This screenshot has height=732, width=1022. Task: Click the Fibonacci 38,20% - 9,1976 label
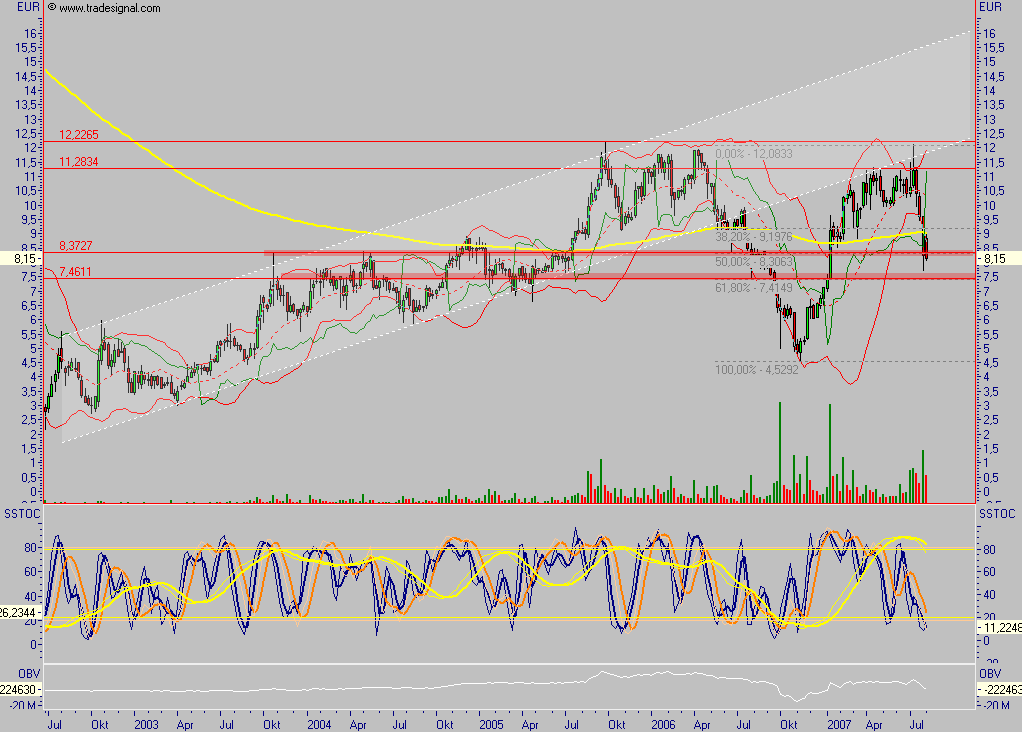tap(764, 238)
